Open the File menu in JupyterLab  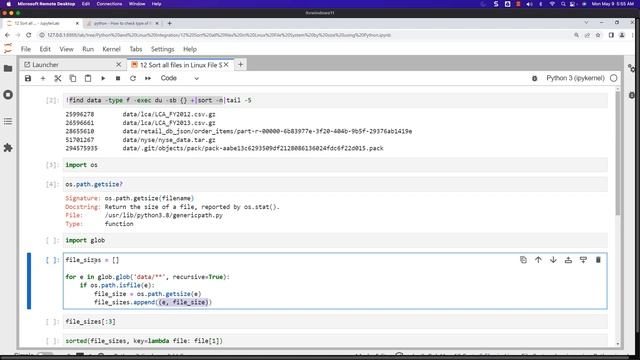point(26,49)
